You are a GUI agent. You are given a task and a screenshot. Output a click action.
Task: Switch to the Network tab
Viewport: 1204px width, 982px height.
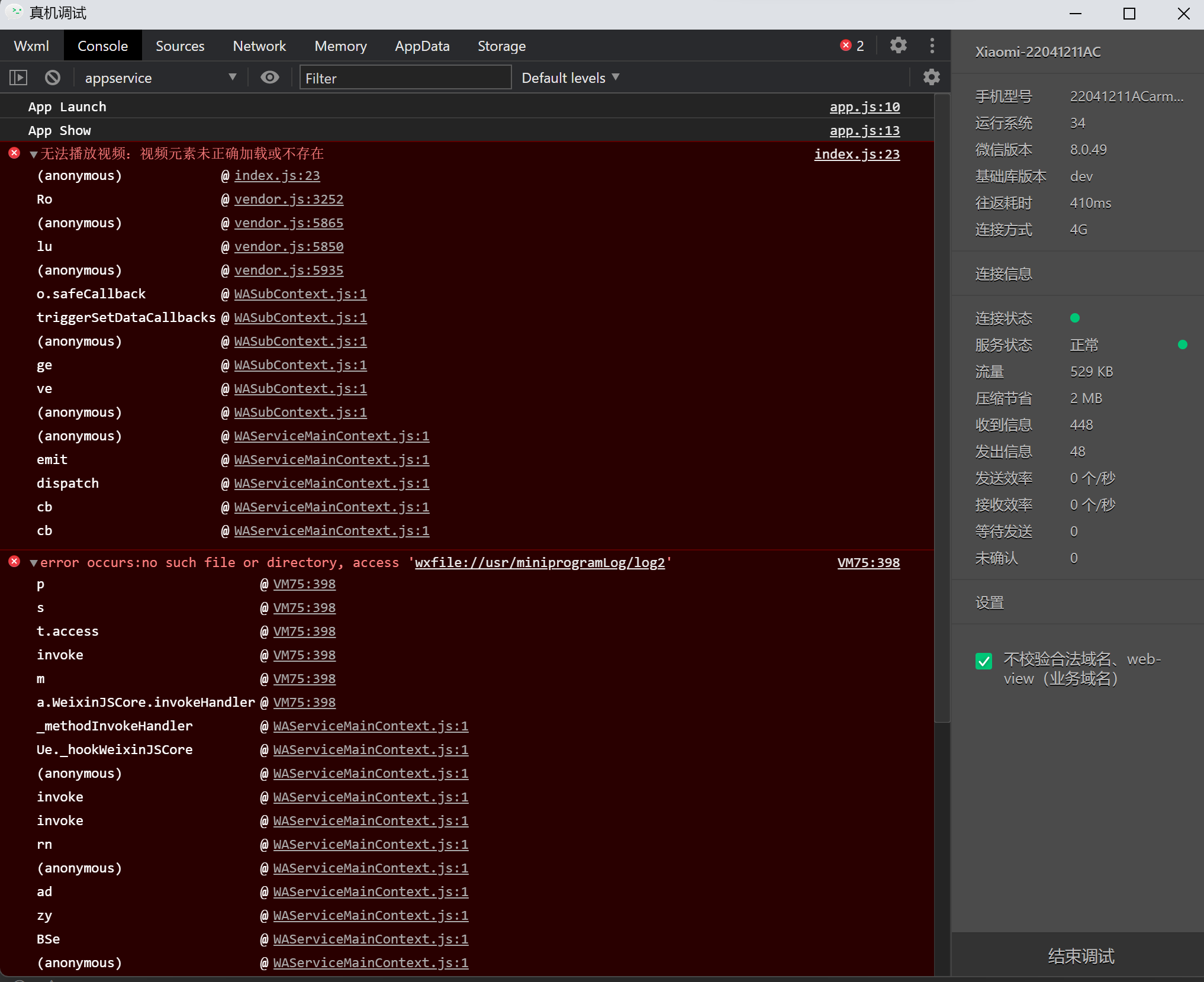(x=259, y=46)
